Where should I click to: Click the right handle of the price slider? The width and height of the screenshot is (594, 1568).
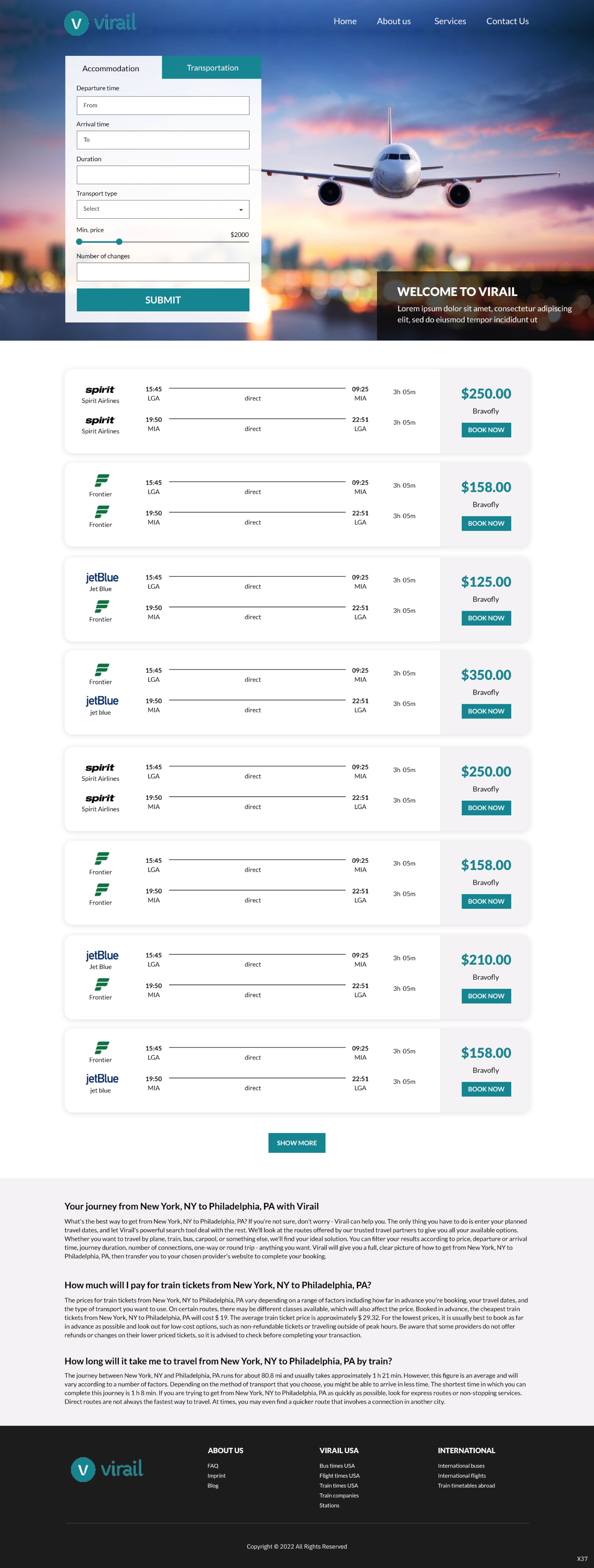pyautogui.click(x=119, y=242)
